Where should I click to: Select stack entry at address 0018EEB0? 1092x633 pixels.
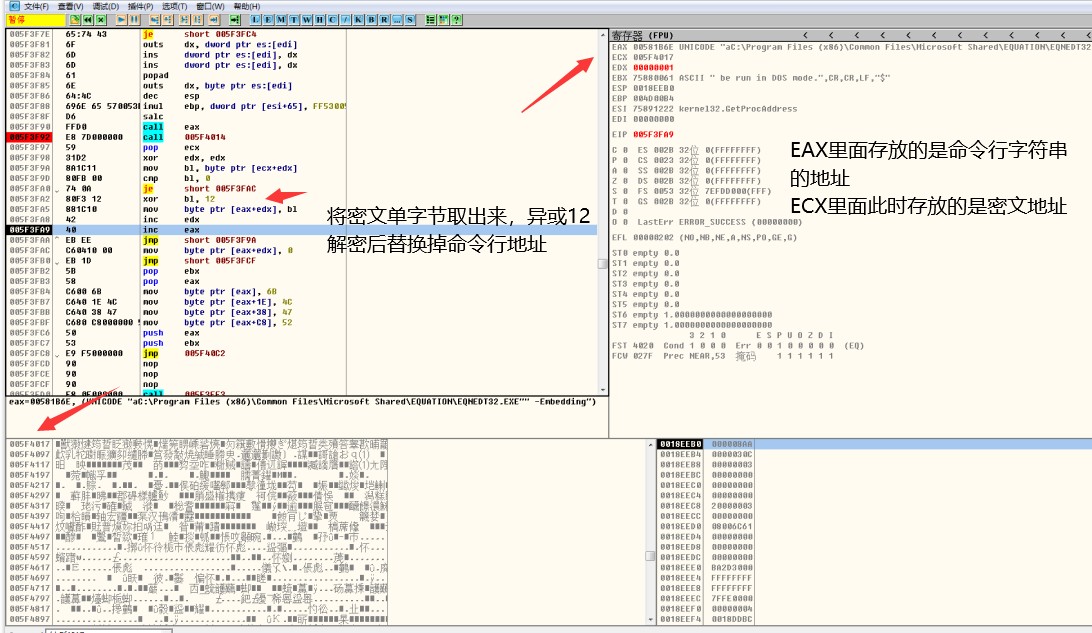[x=680, y=443]
